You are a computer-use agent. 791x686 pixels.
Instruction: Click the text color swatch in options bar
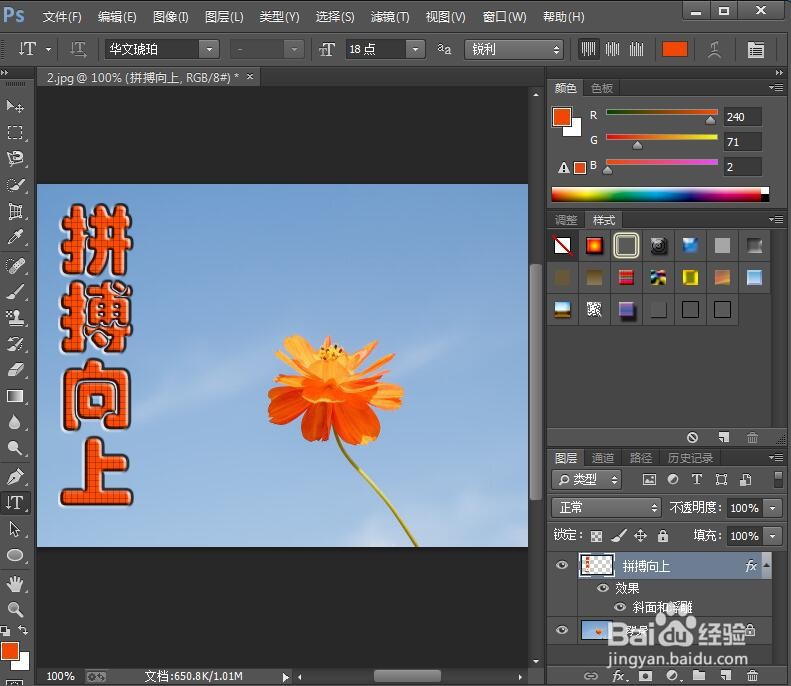pos(674,49)
